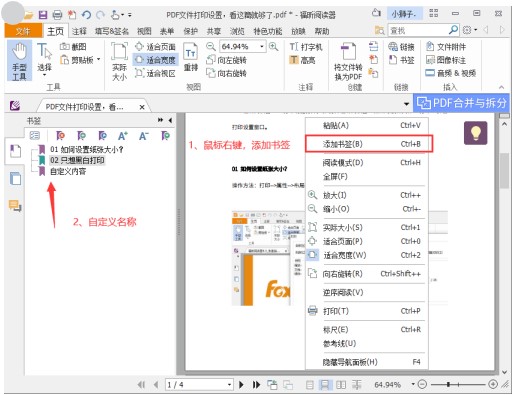
Task: Select bookmark 自定义内容
Action: click(68, 171)
